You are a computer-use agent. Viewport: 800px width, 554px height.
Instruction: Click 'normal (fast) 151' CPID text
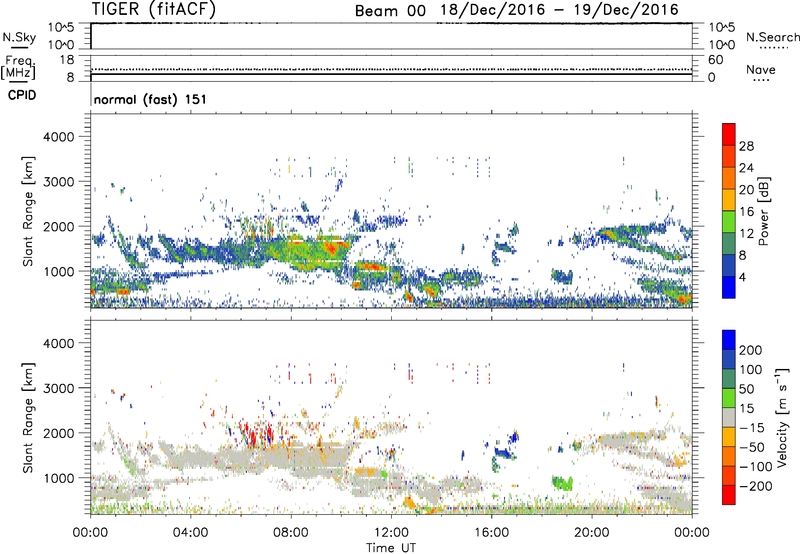[150, 99]
